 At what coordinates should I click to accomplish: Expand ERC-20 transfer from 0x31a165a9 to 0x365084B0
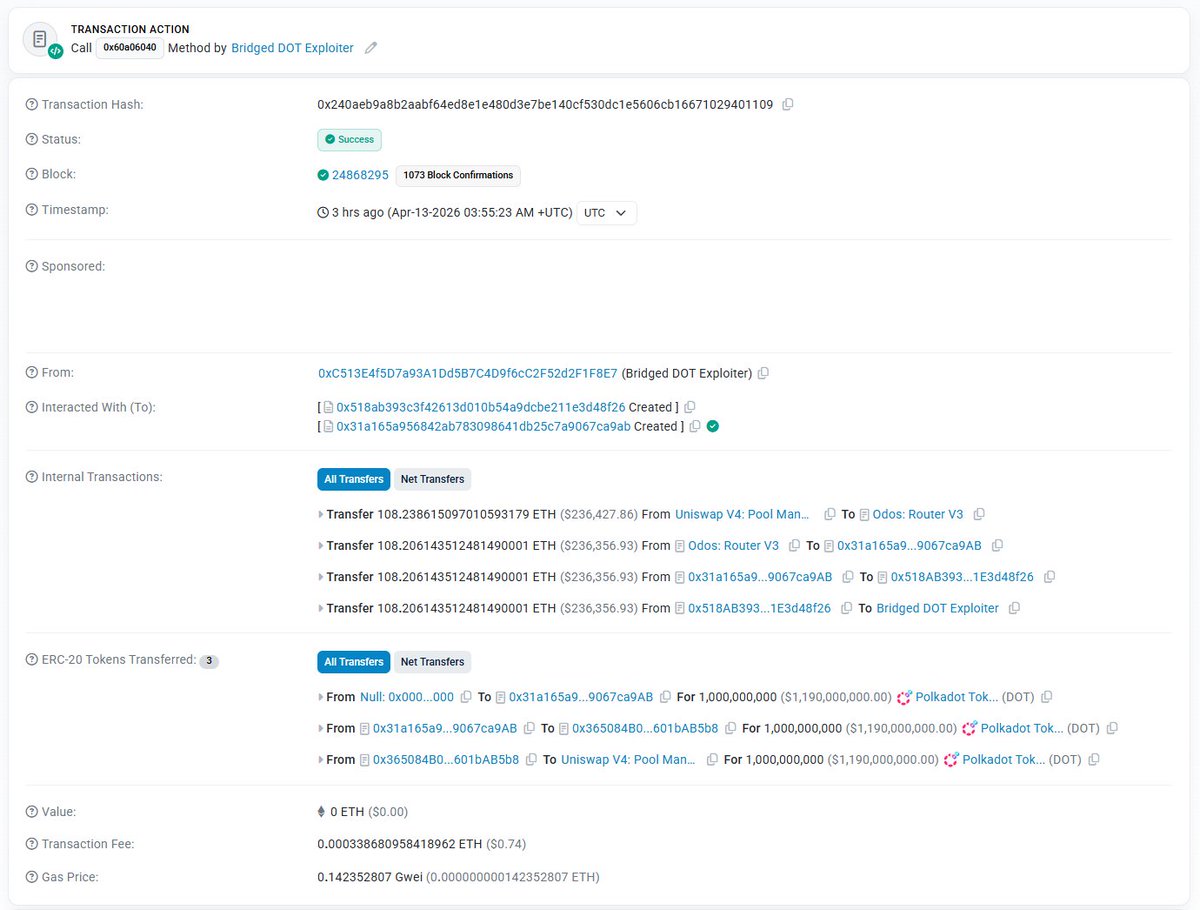point(321,729)
